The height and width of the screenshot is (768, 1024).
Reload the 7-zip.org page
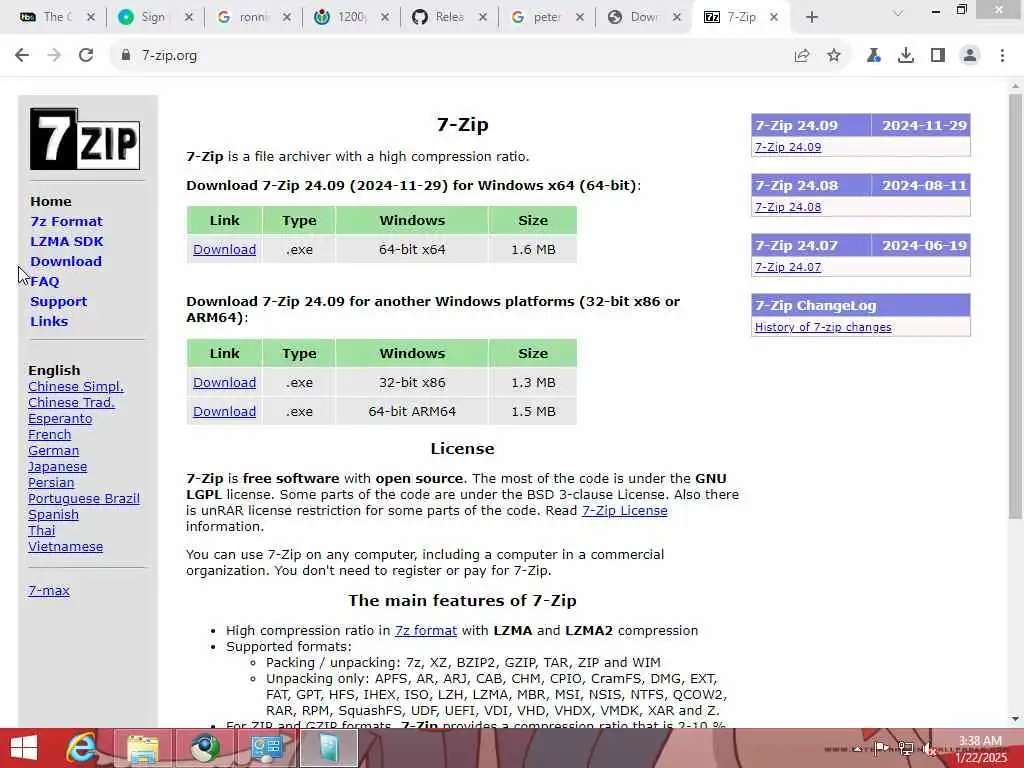click(86, 56)
